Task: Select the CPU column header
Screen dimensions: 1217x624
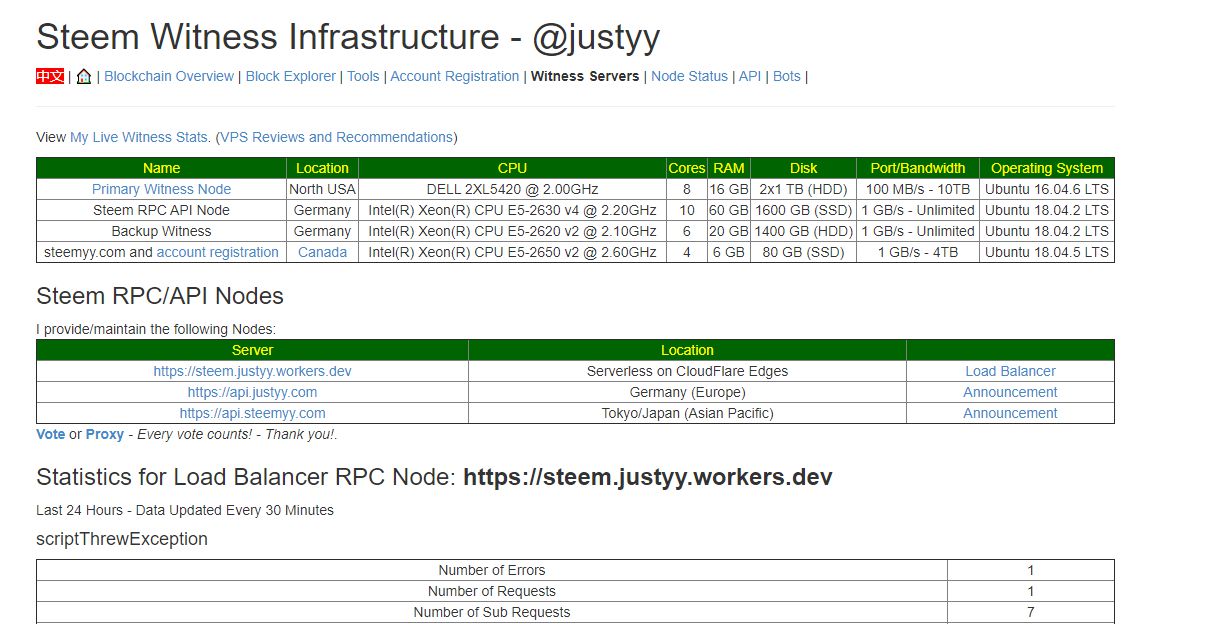Action: tap(512, 168)
